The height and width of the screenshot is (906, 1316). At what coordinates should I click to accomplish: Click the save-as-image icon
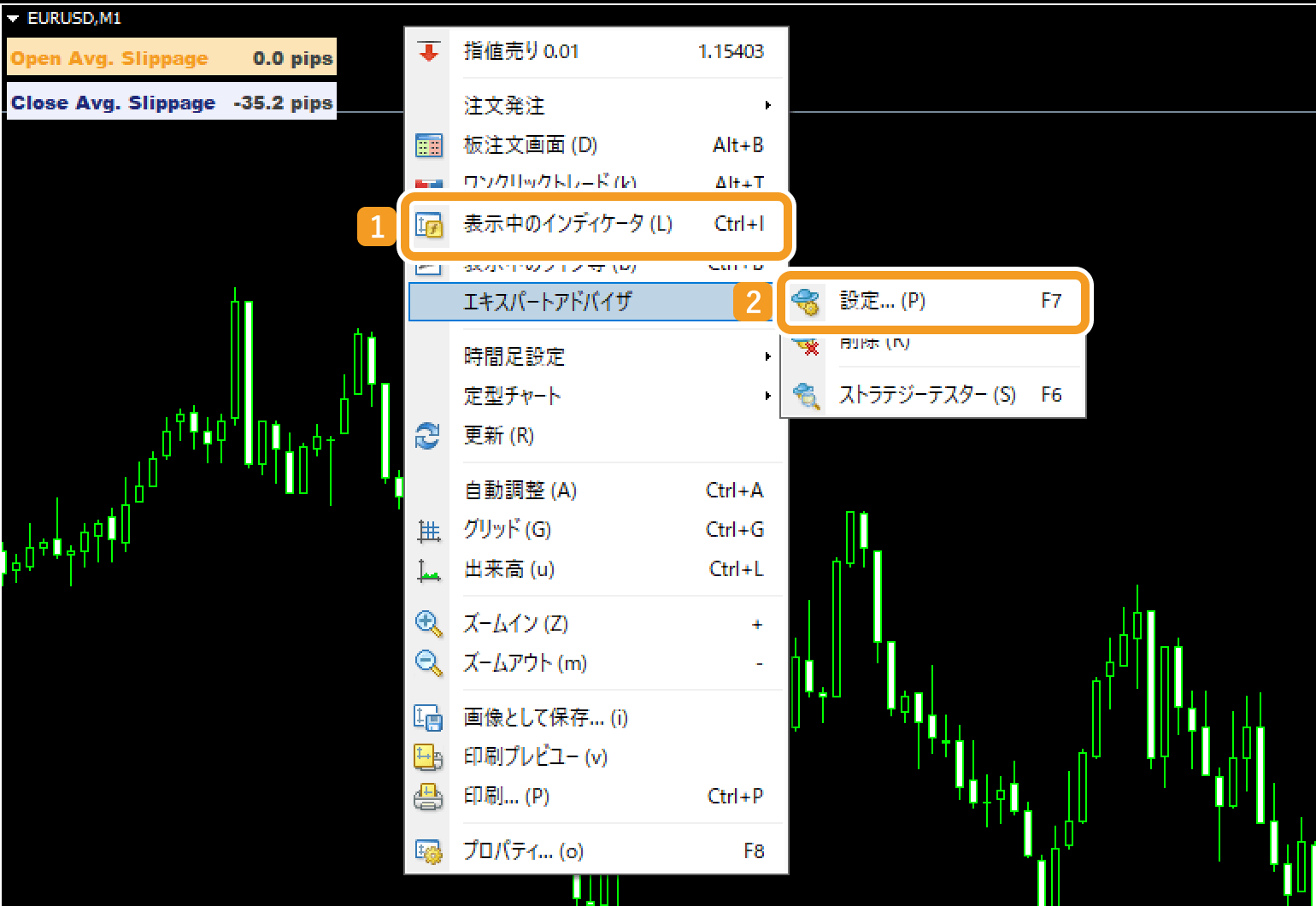(428, 719)
